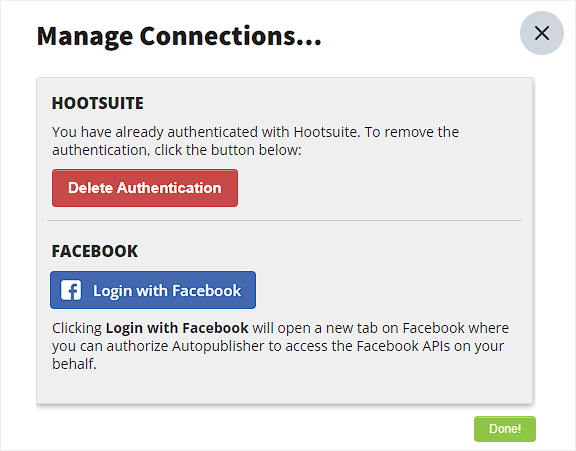Click the word Autopublisher in the description
This screenshot has width=576, height=451.
pos(218,346)
